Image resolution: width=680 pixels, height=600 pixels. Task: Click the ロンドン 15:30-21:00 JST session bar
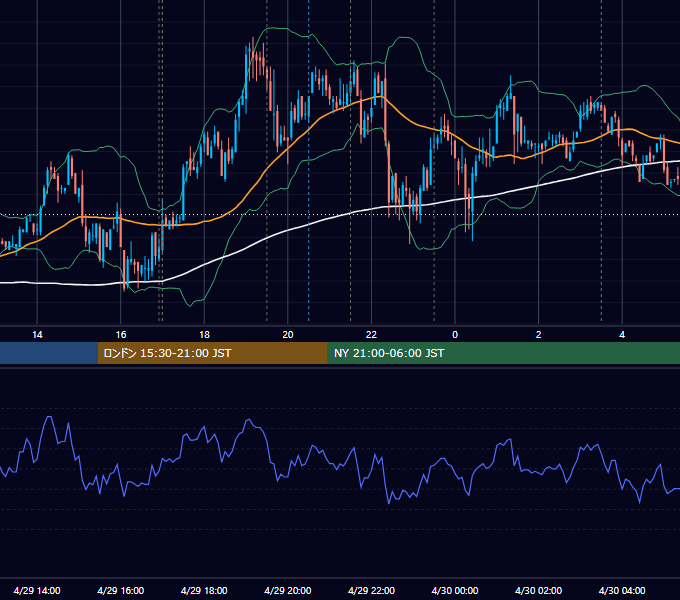212,353
